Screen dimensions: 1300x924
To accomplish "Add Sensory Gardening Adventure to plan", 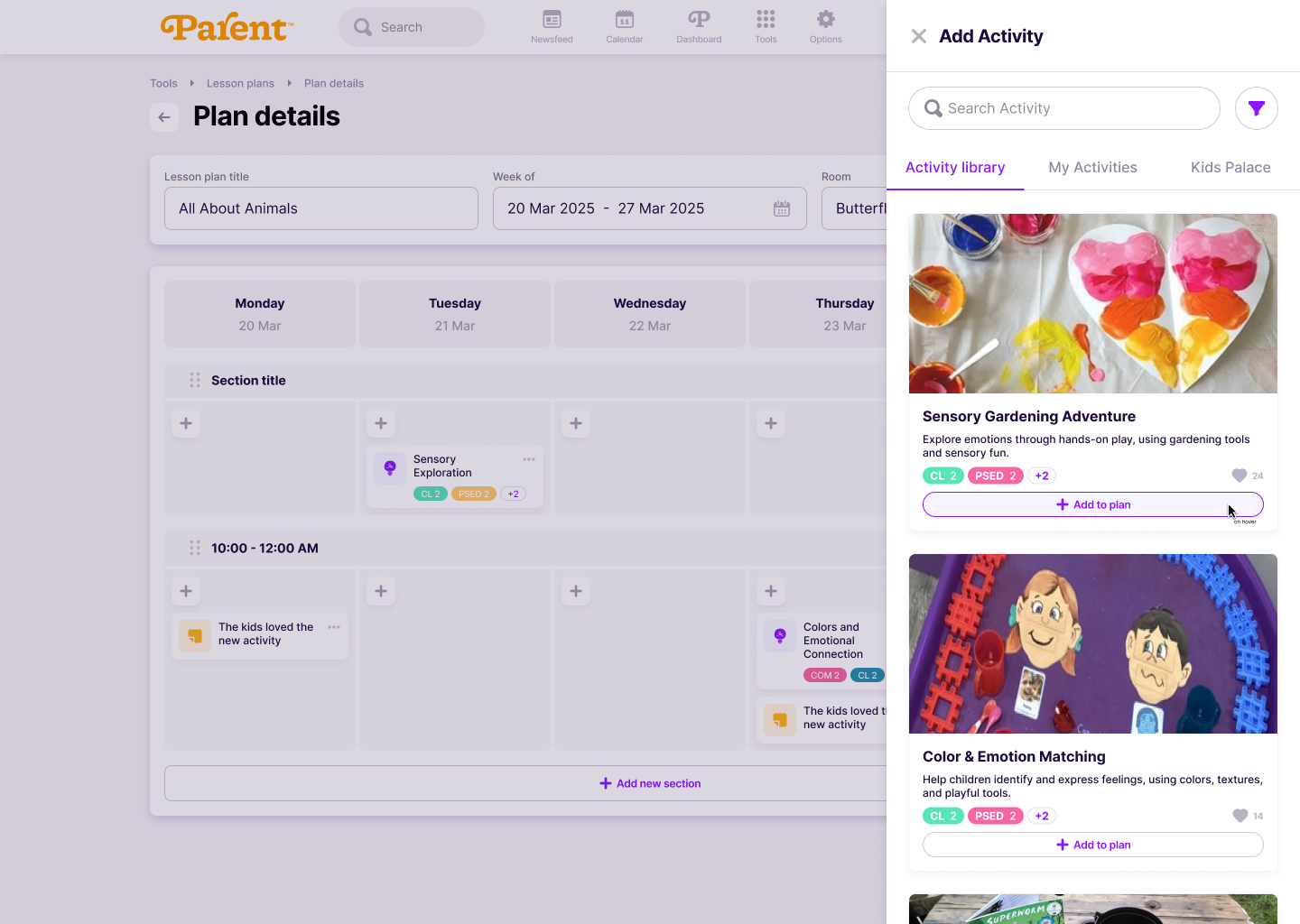I will point(1092,504).
